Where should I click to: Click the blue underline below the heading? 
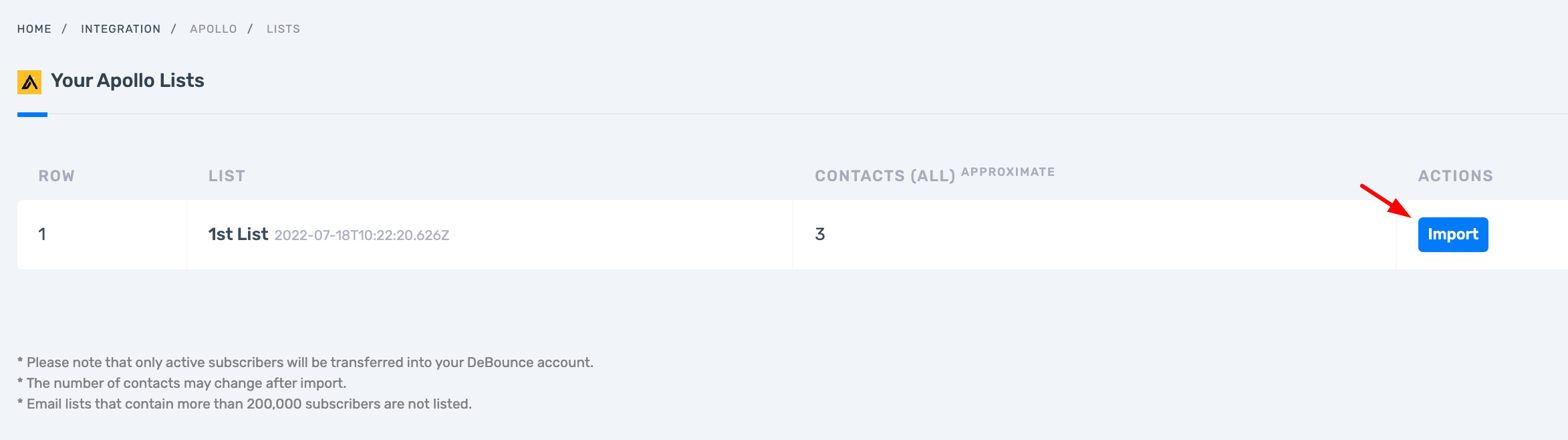[32, 115]
